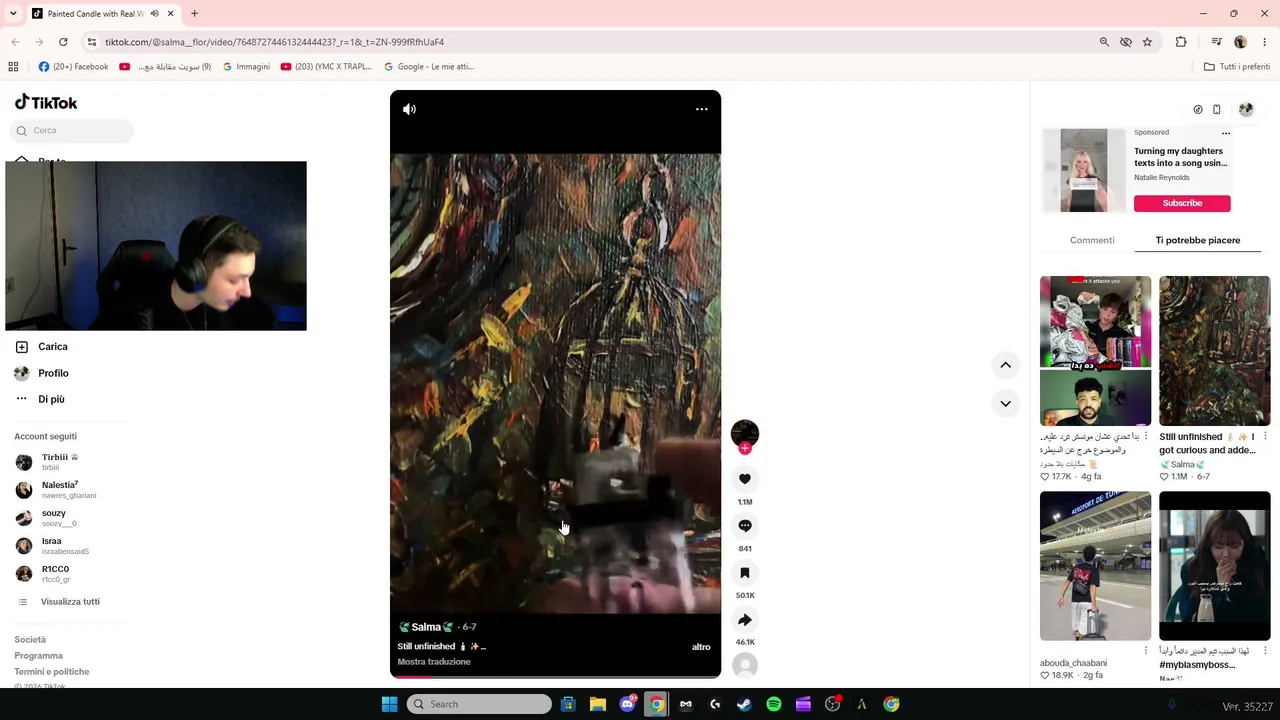Open the 'Tutti i preferiti' bookmarks folder

1237,67
